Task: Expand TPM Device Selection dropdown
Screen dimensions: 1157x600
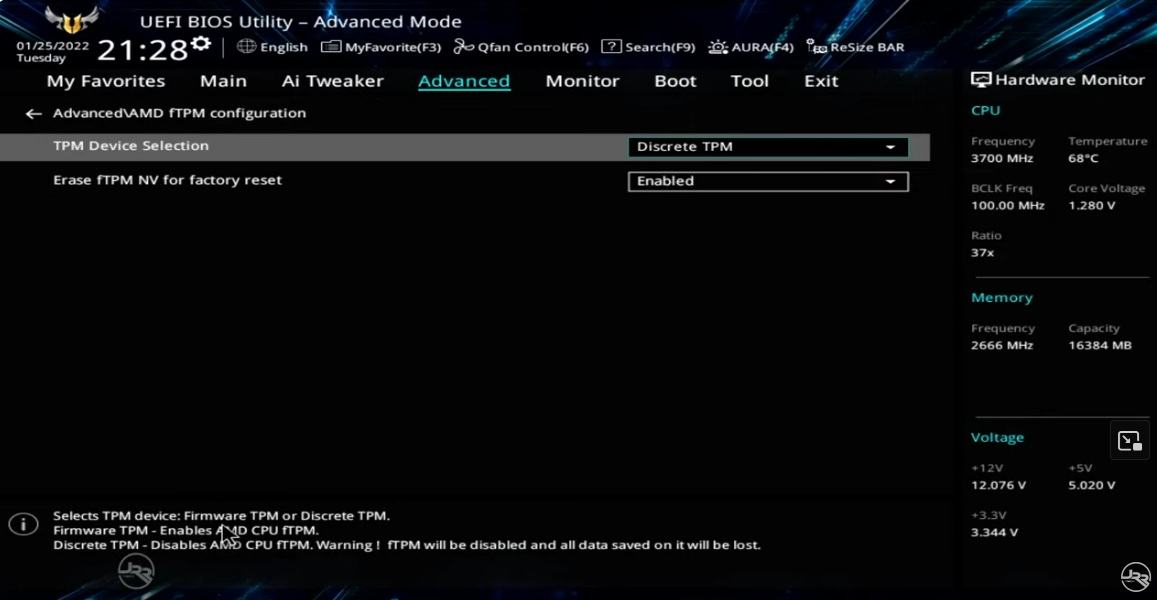Action: tap(768, 147)
